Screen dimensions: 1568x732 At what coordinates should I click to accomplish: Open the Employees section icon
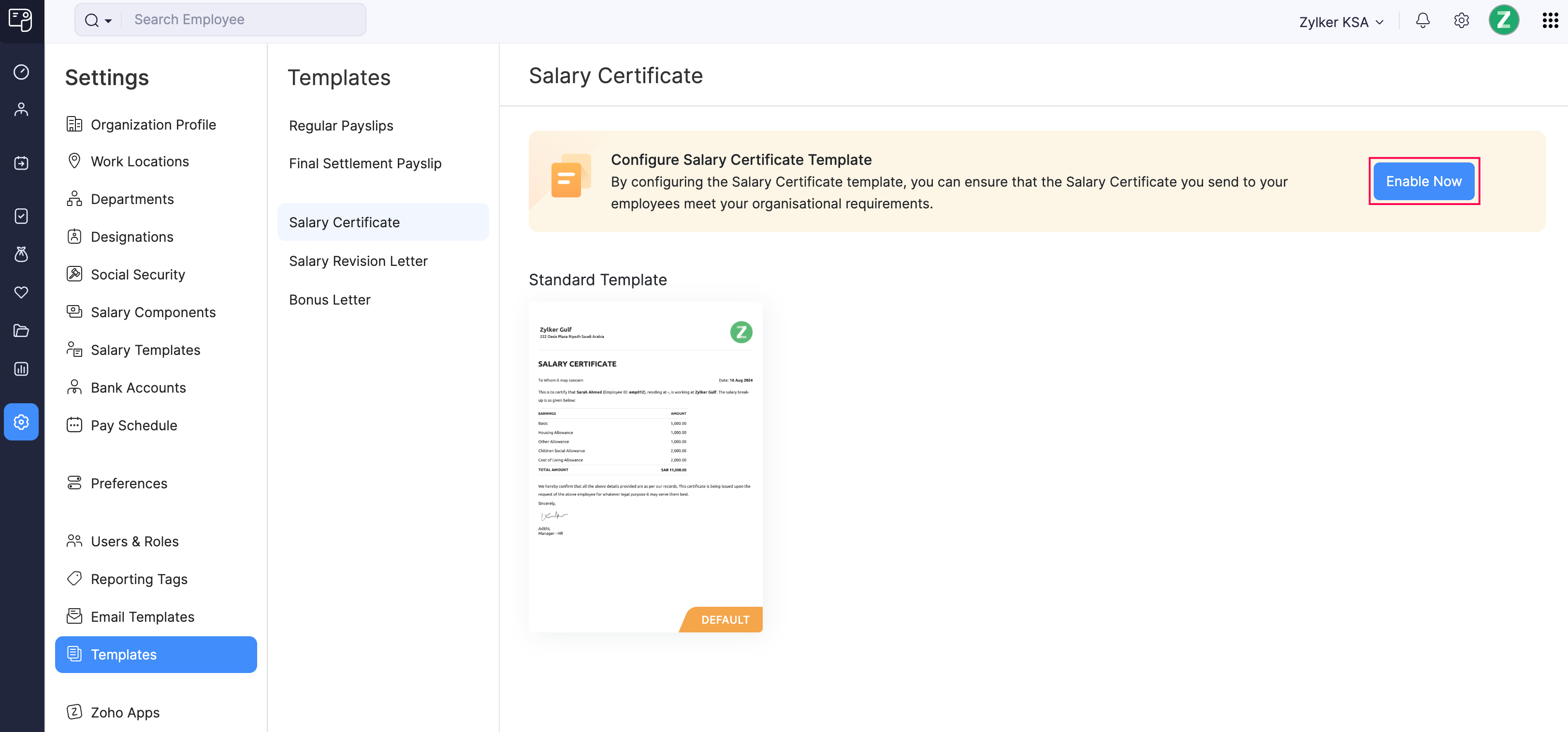pyautogui.click(x=21, y=110)
